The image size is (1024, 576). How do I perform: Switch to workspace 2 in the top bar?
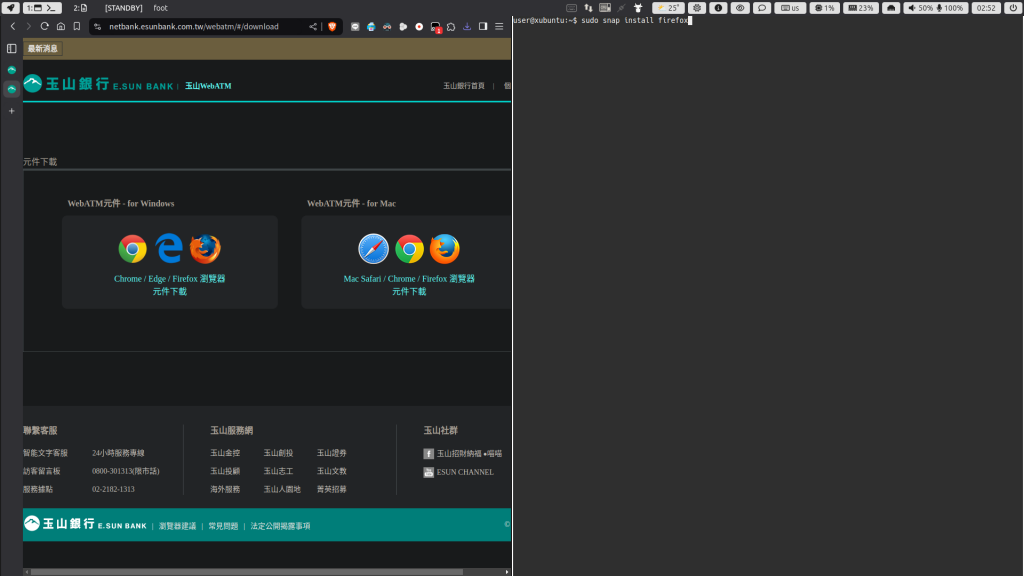(x=80, y=8)
